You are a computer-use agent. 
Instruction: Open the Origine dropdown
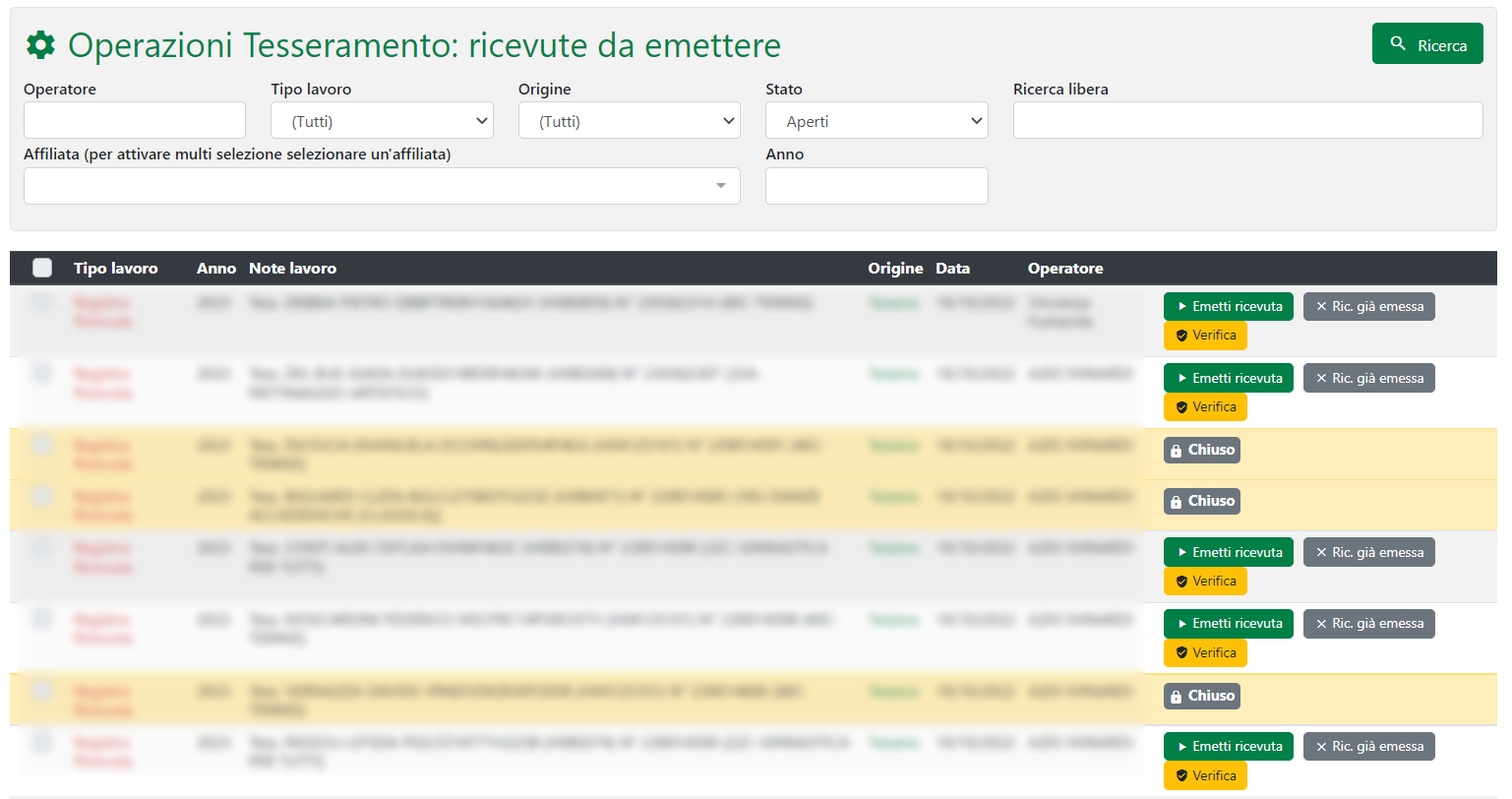coord(629,121)
